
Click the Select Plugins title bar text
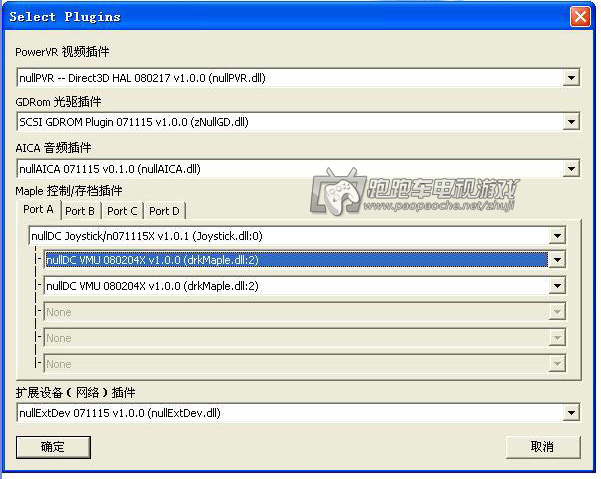click(65, 17)
